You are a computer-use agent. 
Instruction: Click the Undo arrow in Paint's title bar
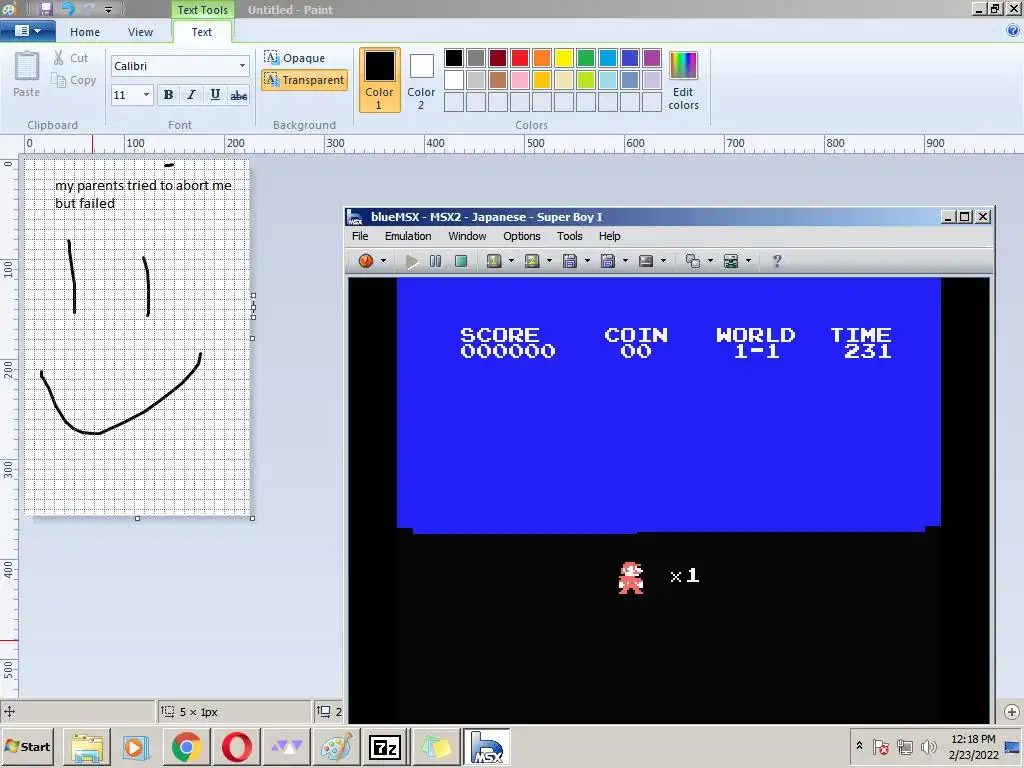[68, 9]
